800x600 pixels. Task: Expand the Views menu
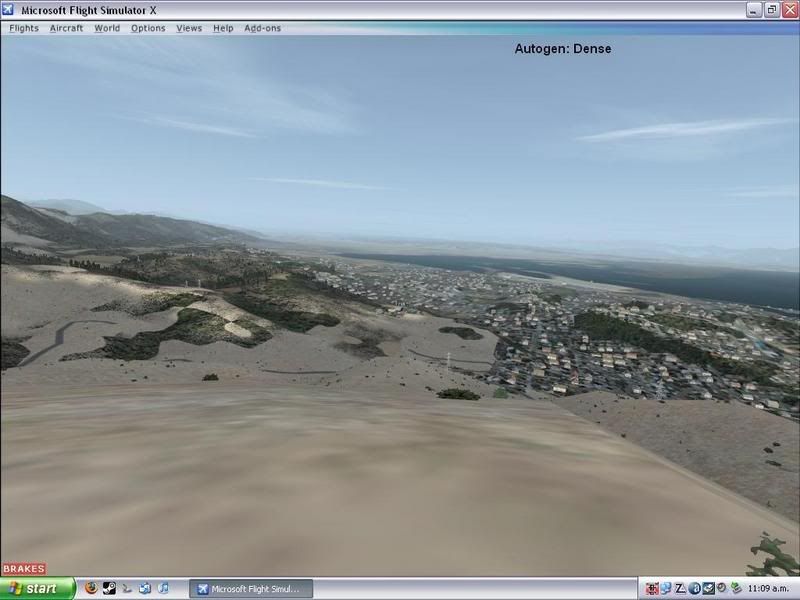189,28
